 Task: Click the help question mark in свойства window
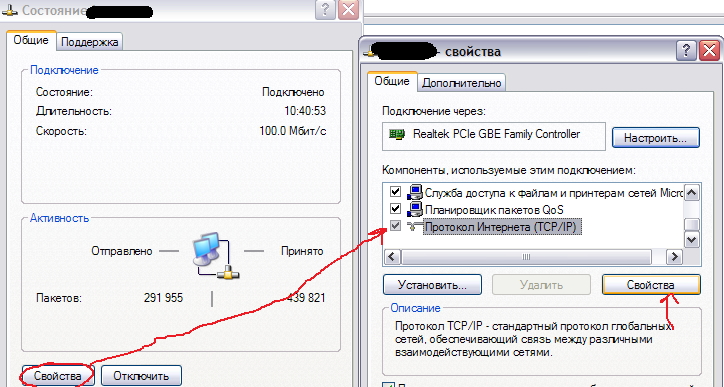tap(686, 51)
